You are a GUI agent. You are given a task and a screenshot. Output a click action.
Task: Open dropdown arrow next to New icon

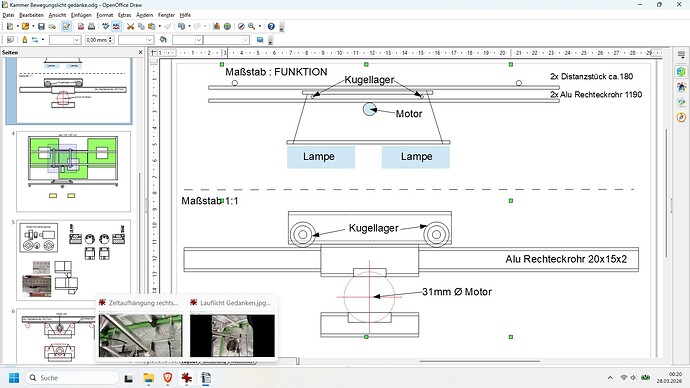pos(17,26)
